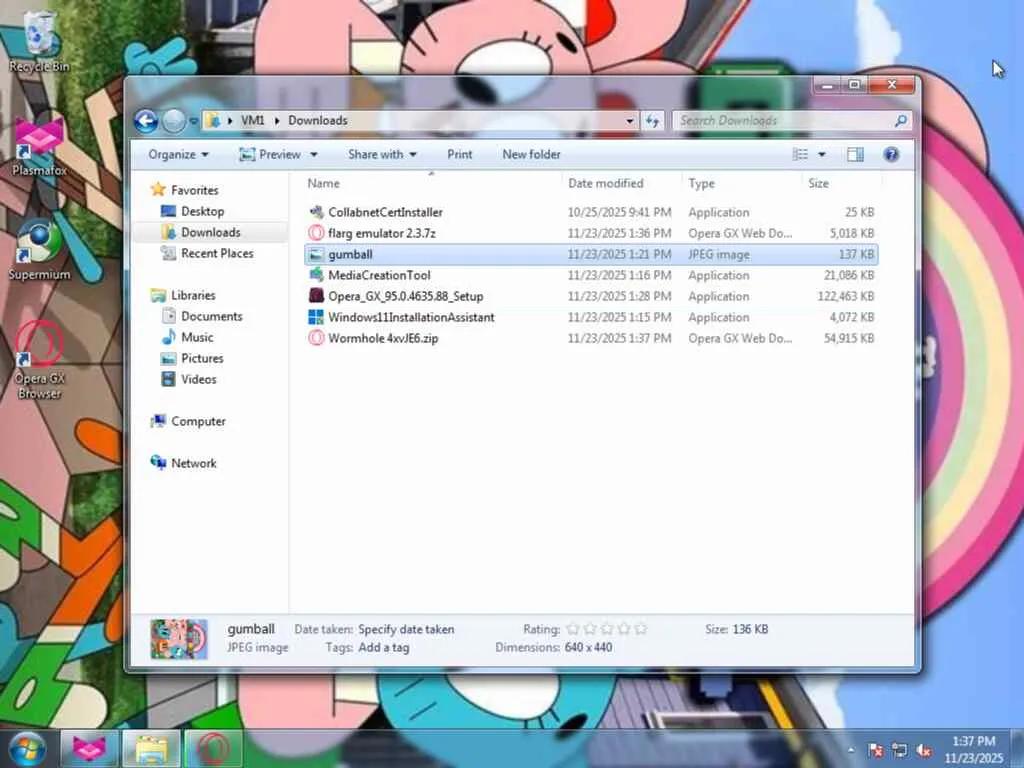Viewport: 1024px width, 768px height.
Task: Go back with the Explorer Back arrow
Action: (x=146, y=121)
